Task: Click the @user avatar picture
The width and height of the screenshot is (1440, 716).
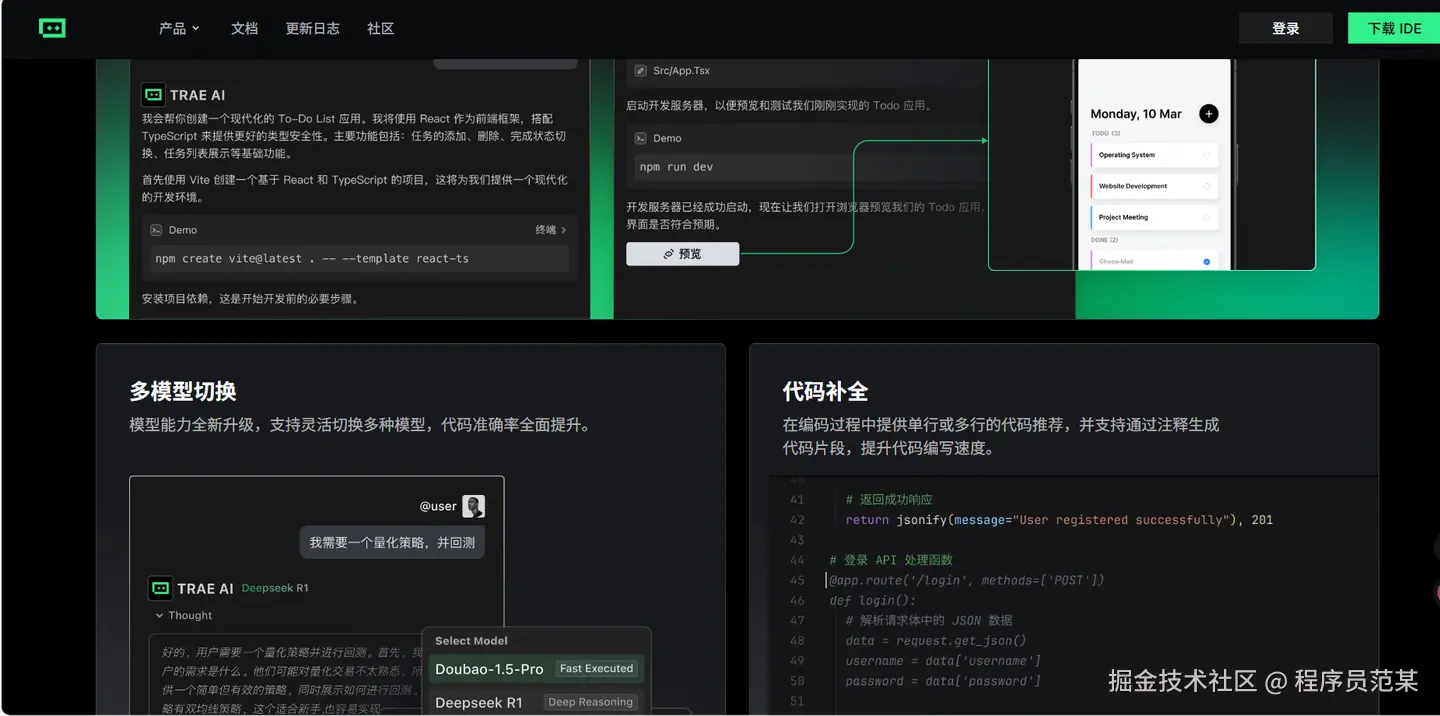Action: [x=473, y=506]
